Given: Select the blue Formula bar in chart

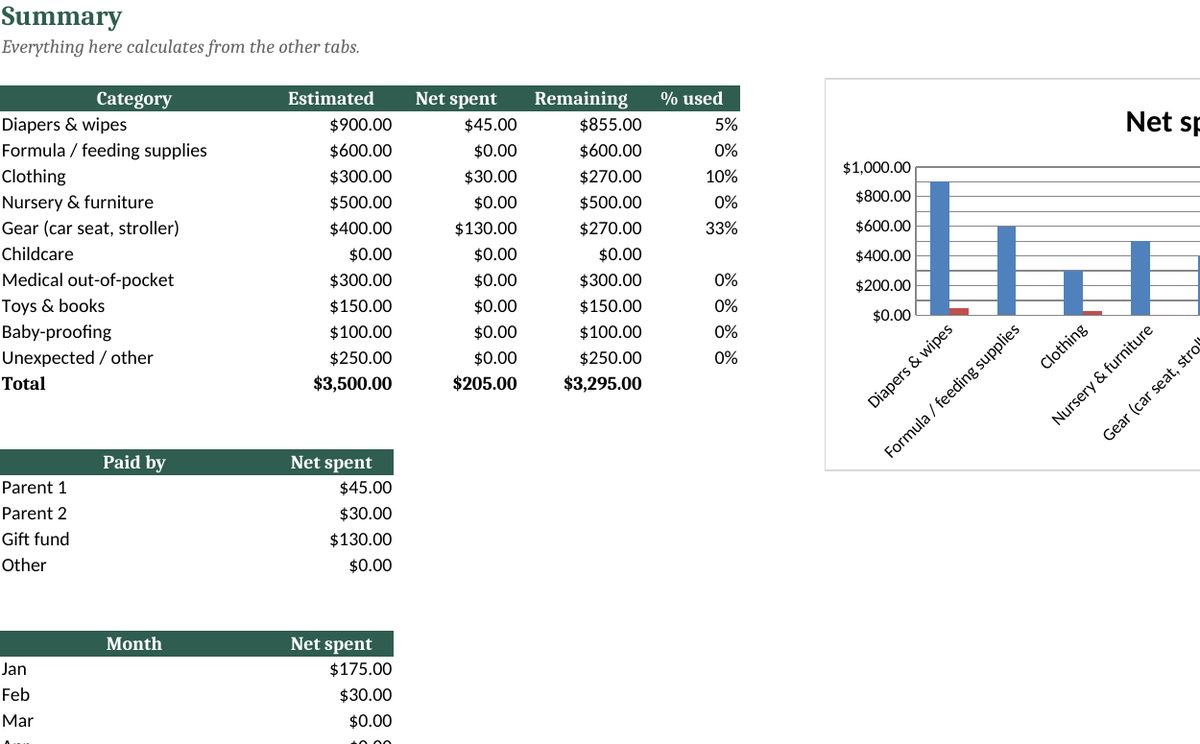Looking at the screenshot, I should pos(1006,270).
